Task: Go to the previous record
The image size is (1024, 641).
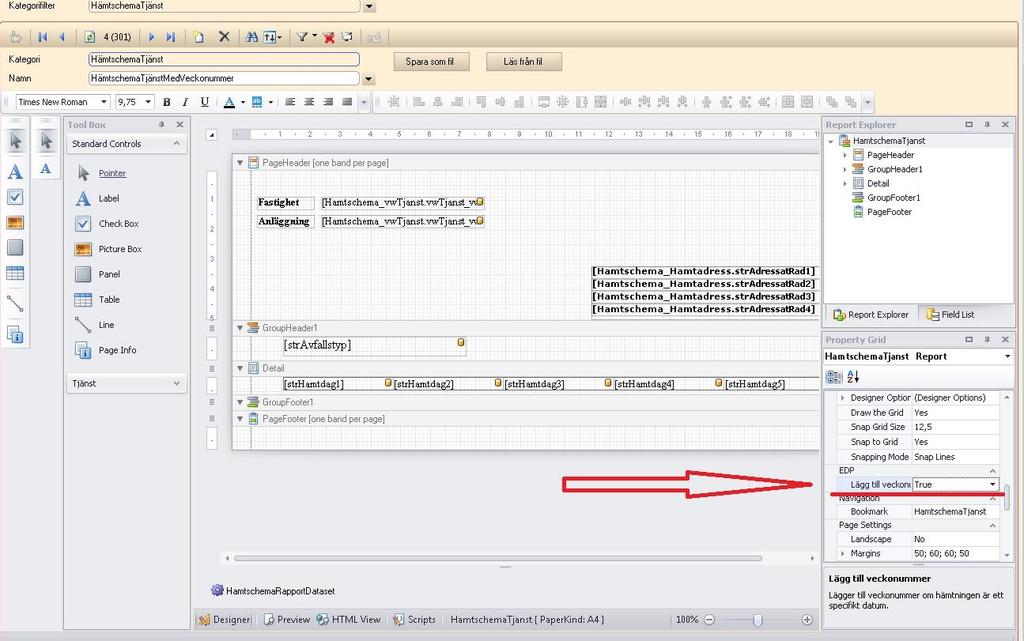Action: [x=62, y=37]
